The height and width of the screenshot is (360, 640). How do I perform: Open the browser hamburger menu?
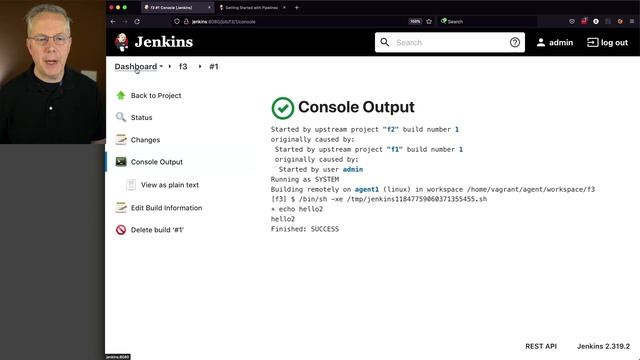click(632, 21)
